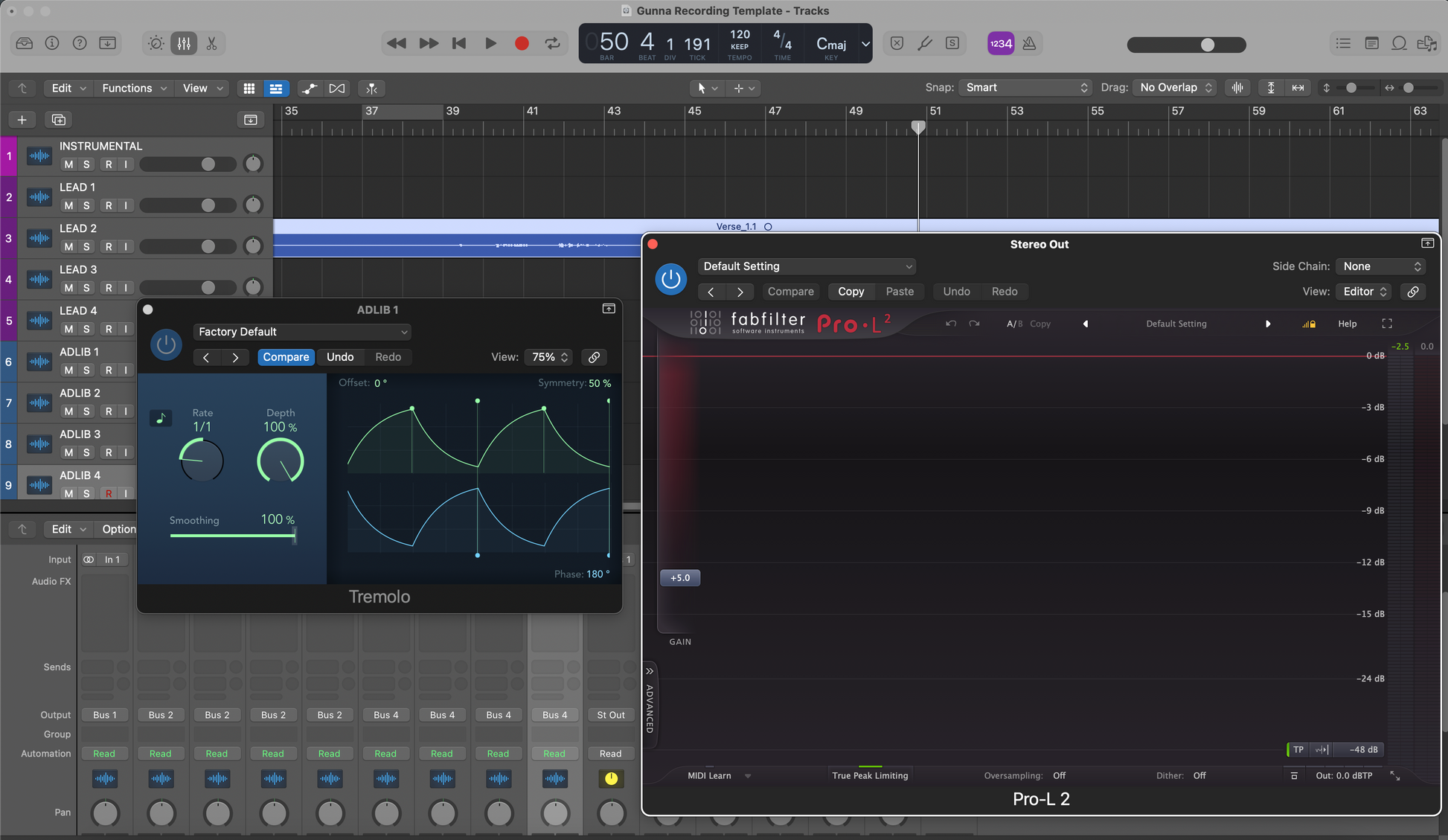
Task: Enable the metronome click icon
Action: point(1029,43)
